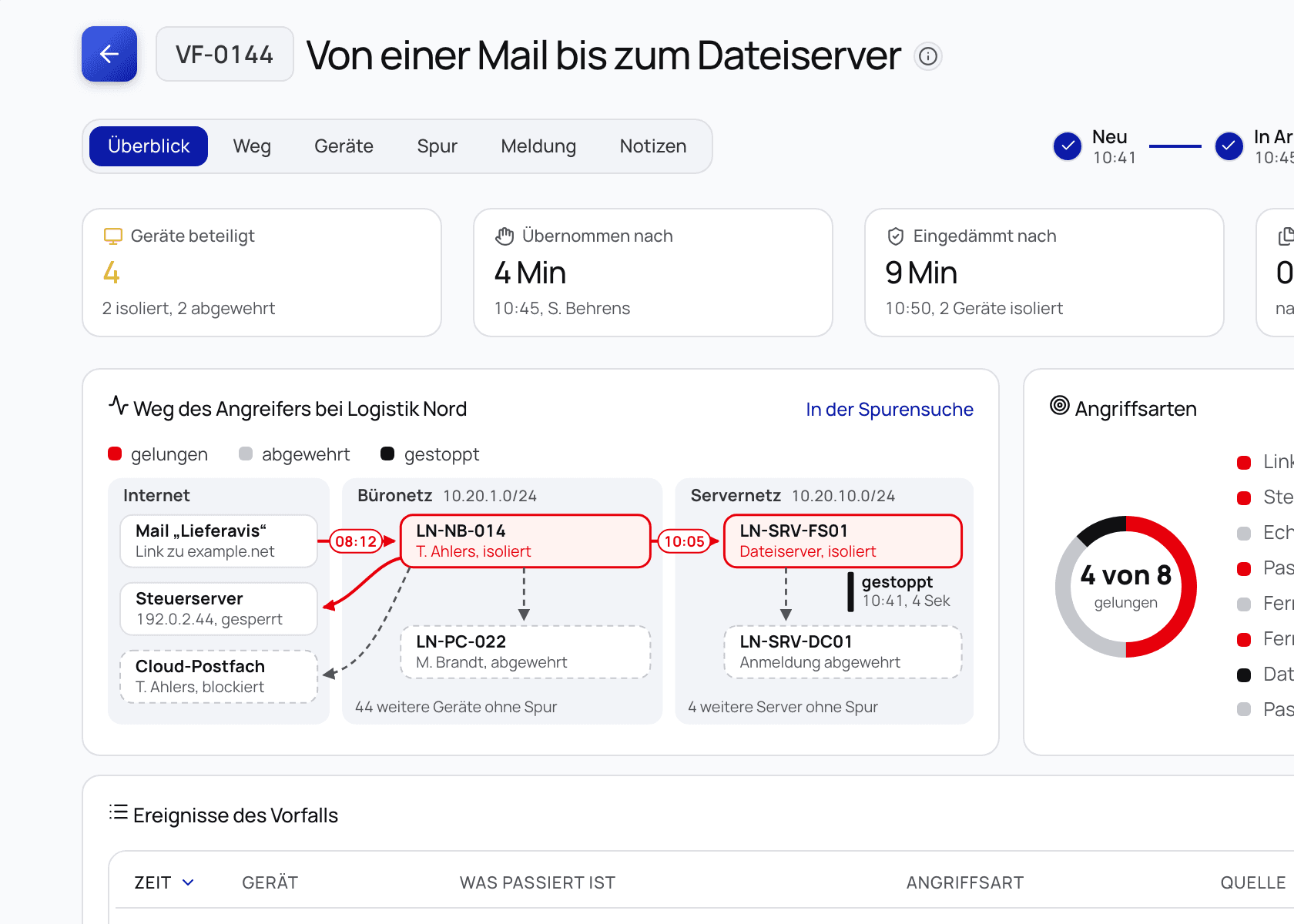The image size is (1294, 924).
Task: Open the Eingedämmt nach 9 Min card
Action: [1044, 273]
